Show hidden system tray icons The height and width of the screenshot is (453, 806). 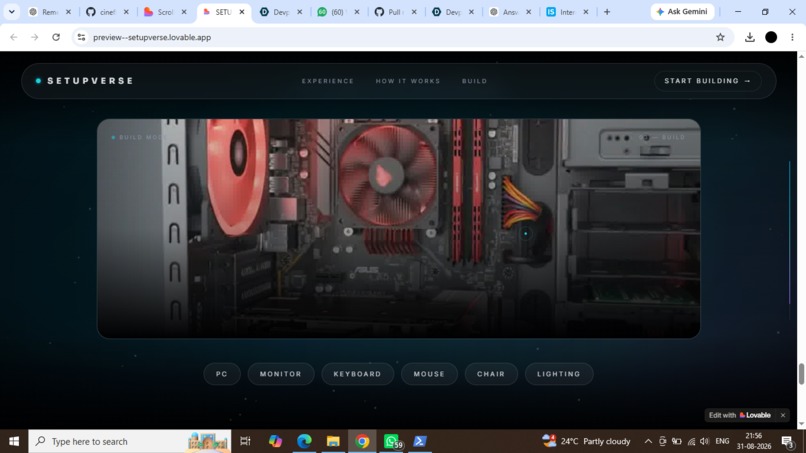point(648,441)
